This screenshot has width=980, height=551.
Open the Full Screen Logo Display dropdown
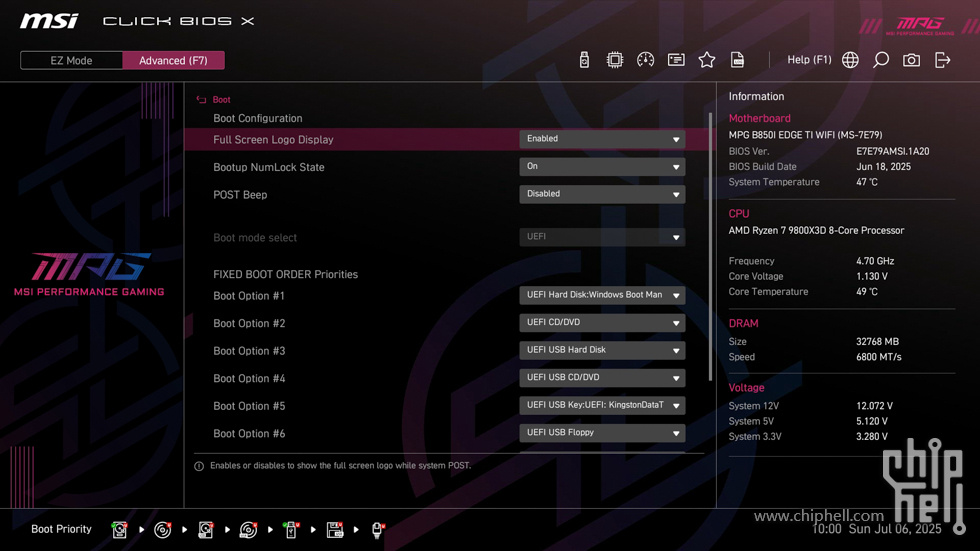602,139
